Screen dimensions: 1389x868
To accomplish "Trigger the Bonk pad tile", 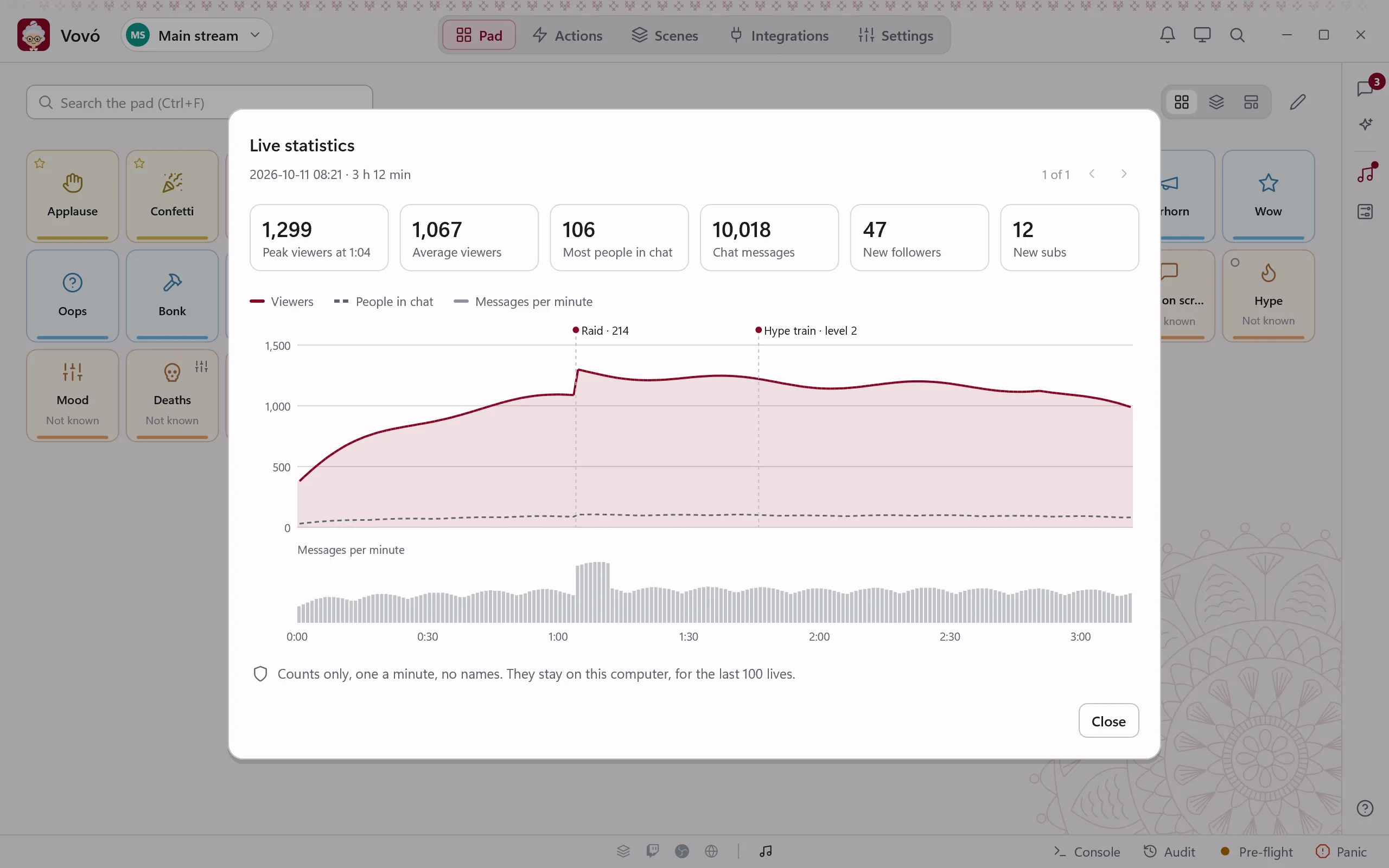I will click(x=172, y=296).
